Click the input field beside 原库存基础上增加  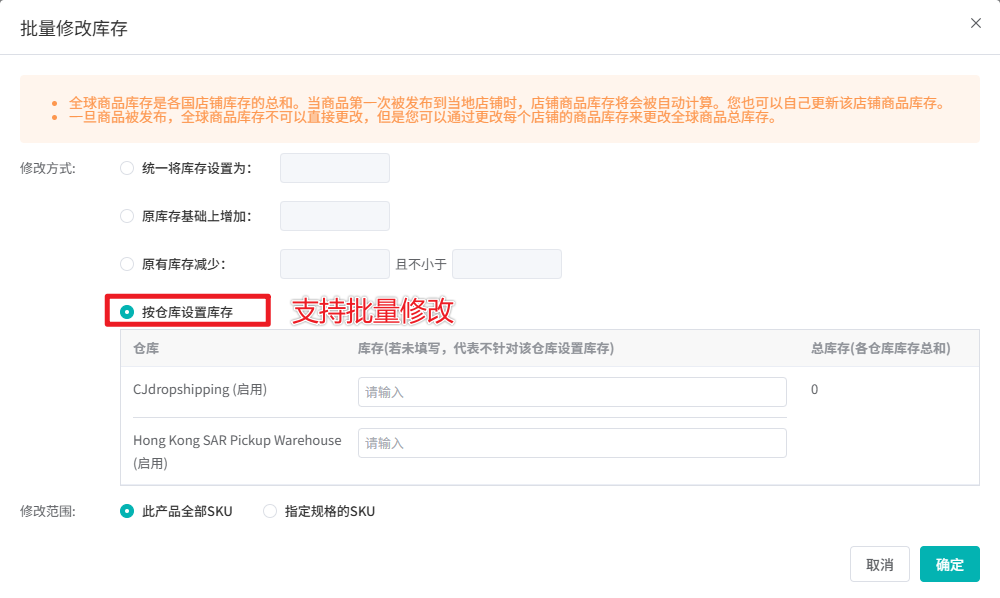coord(335,216)
